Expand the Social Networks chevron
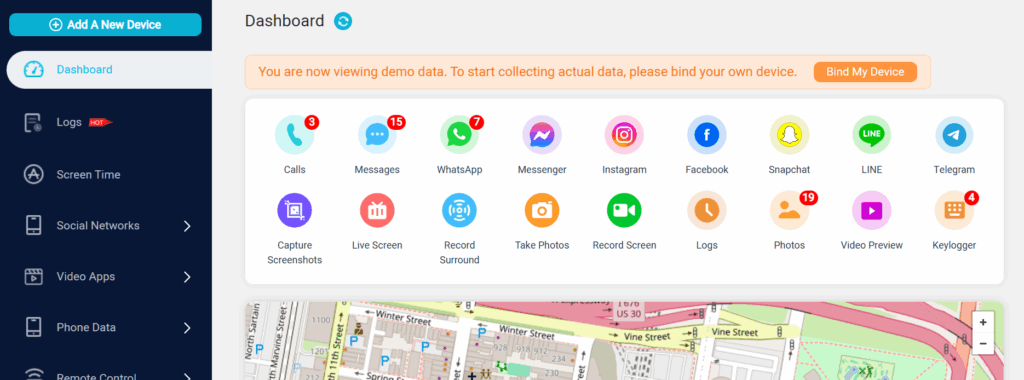This screenshot has width=1024, height=380. pyautogui.click(x=187, y=226)
